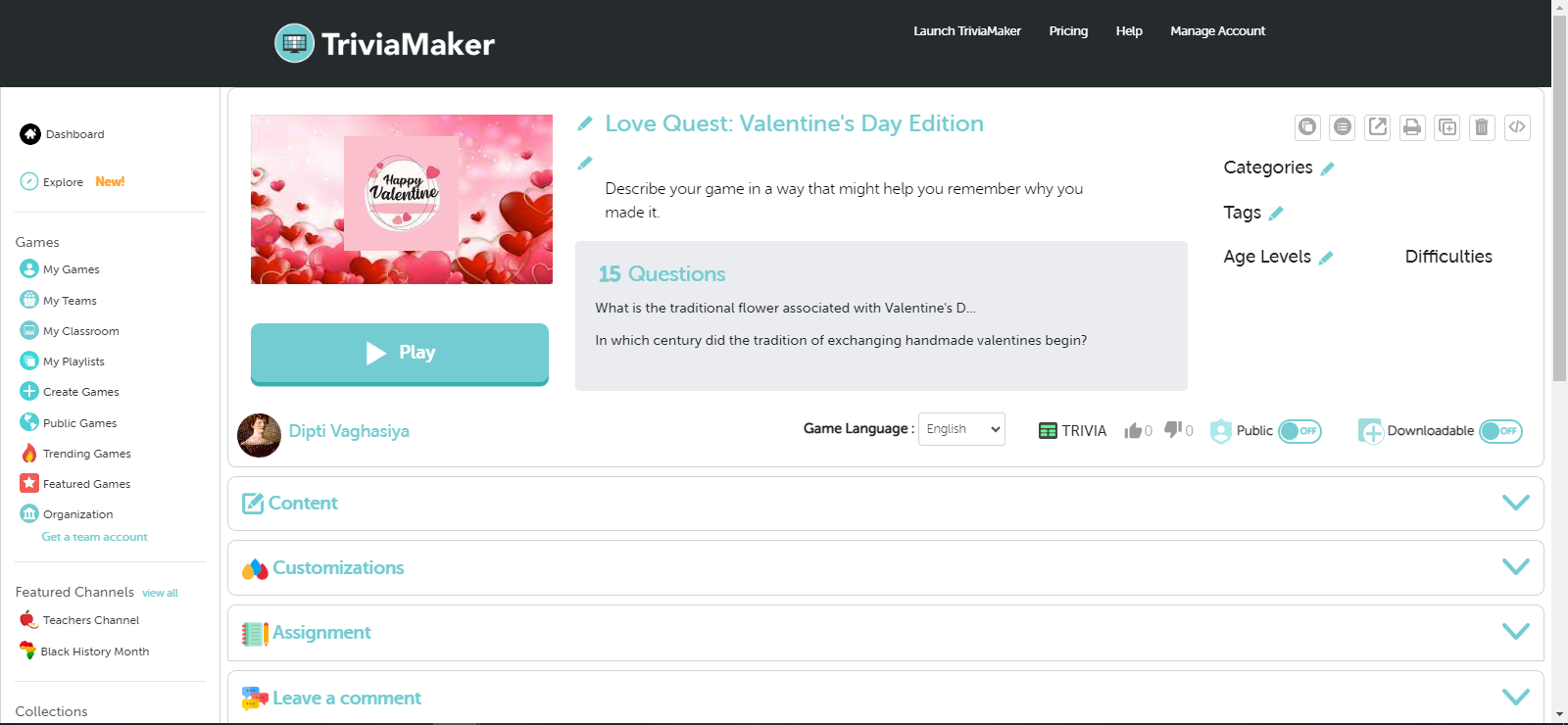The height and width of the screenshot is (725, 1568).
Task: Edit game title with pencil icon
Action: pyautogui.click(x=585, y=123)
